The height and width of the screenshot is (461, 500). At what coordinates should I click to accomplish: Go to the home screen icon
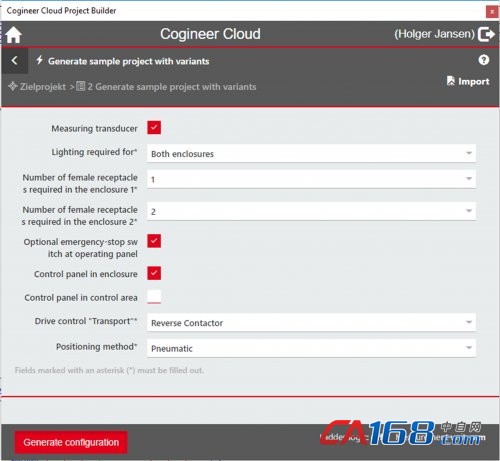[x=14, y=35]
